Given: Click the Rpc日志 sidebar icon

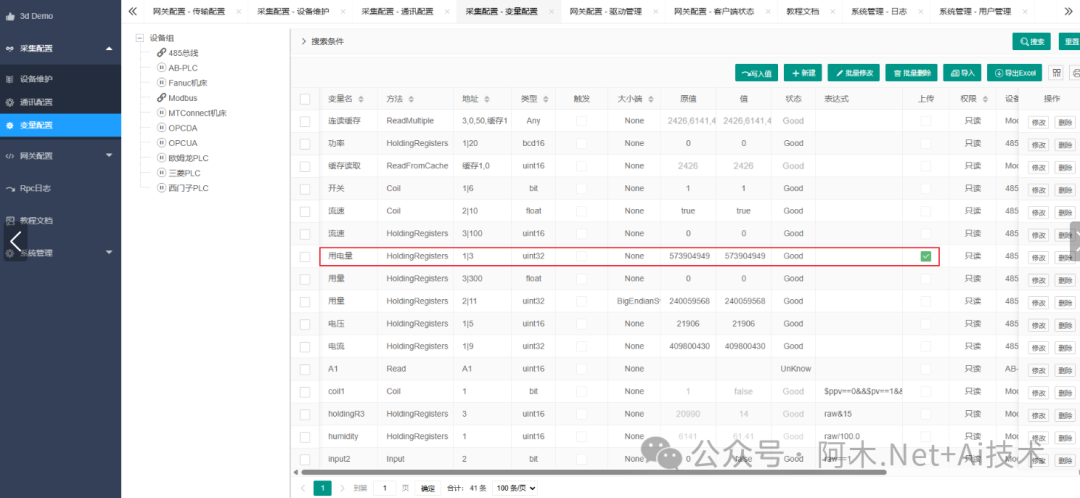Looking at the screenshot, I should click(10, 188).
